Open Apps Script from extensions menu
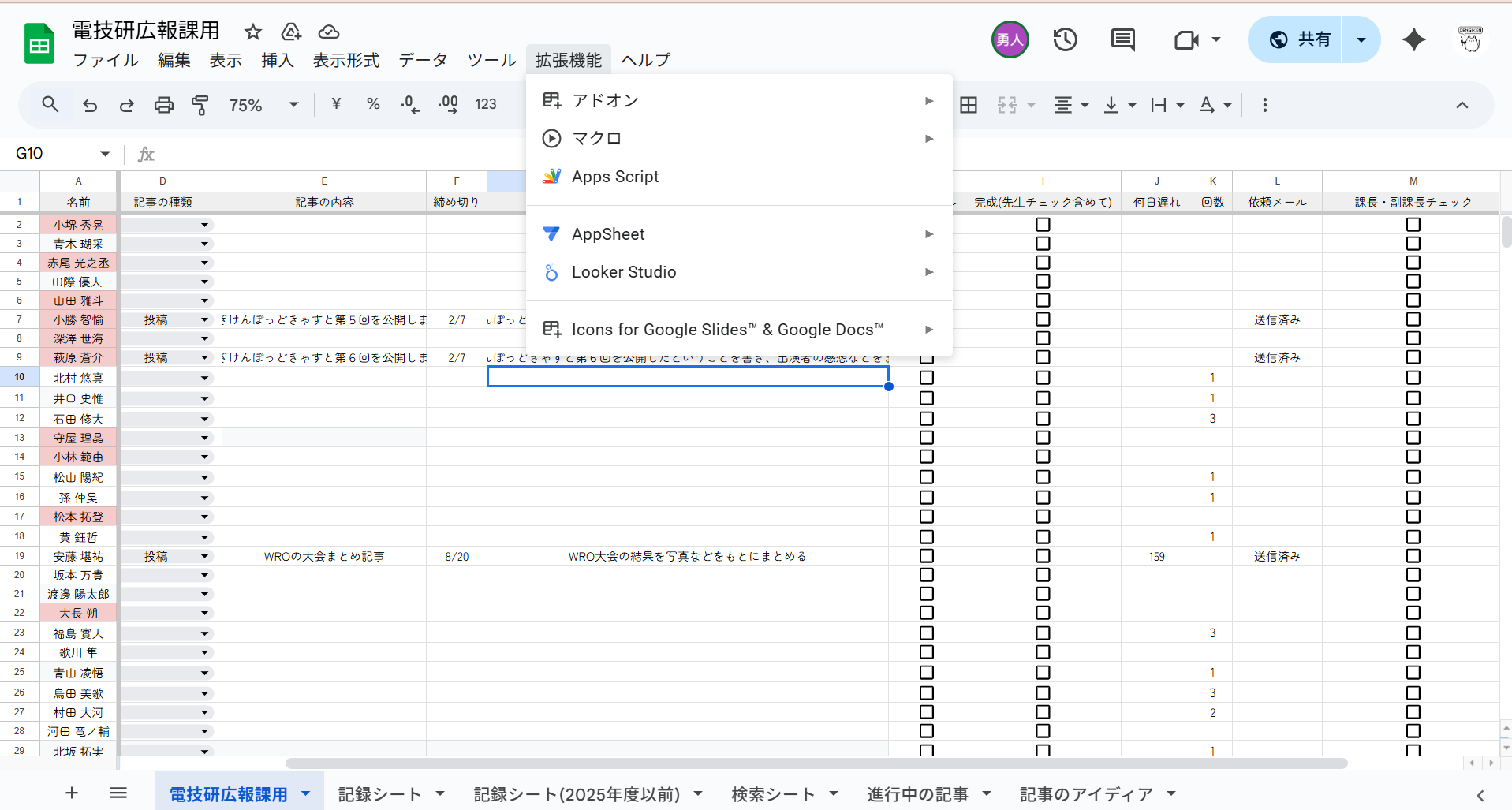 pos(615,177)
